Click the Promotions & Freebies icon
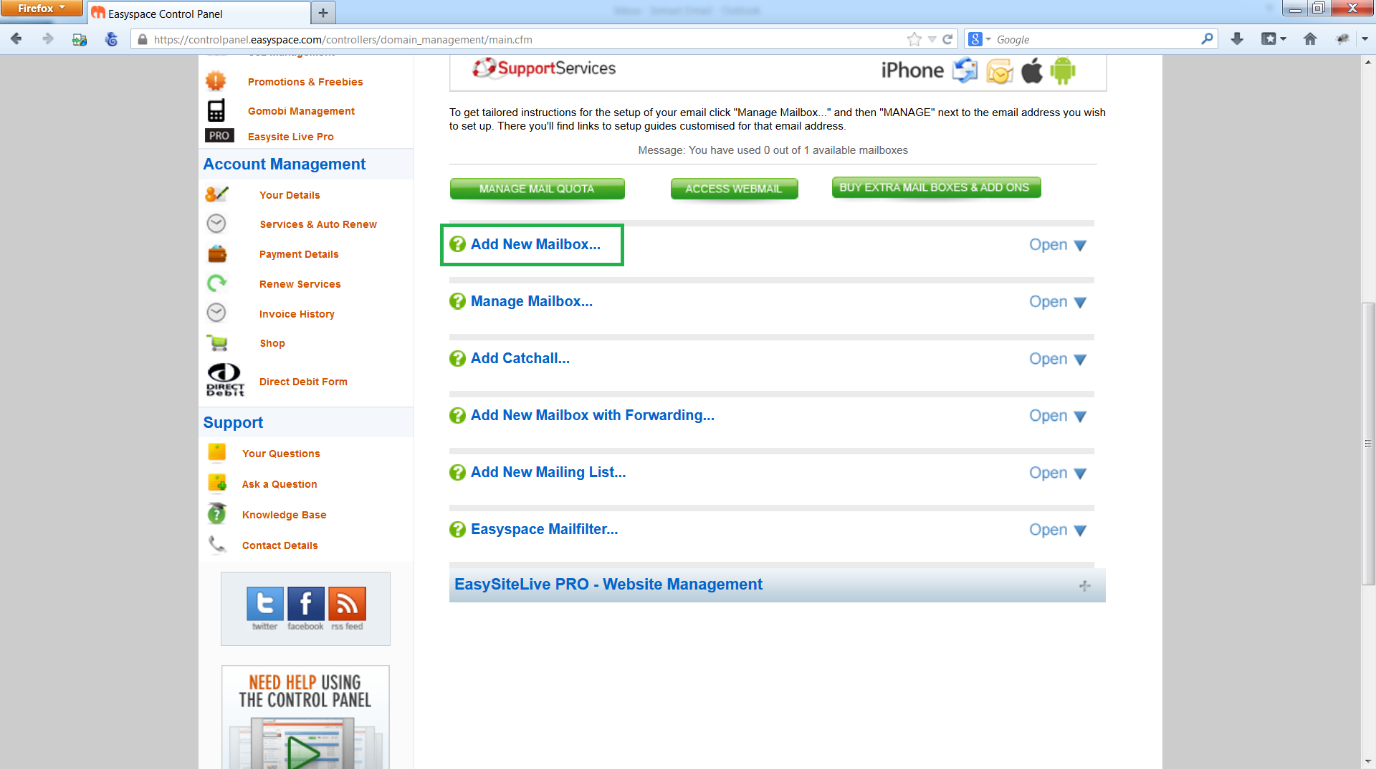 coord(216,81)
